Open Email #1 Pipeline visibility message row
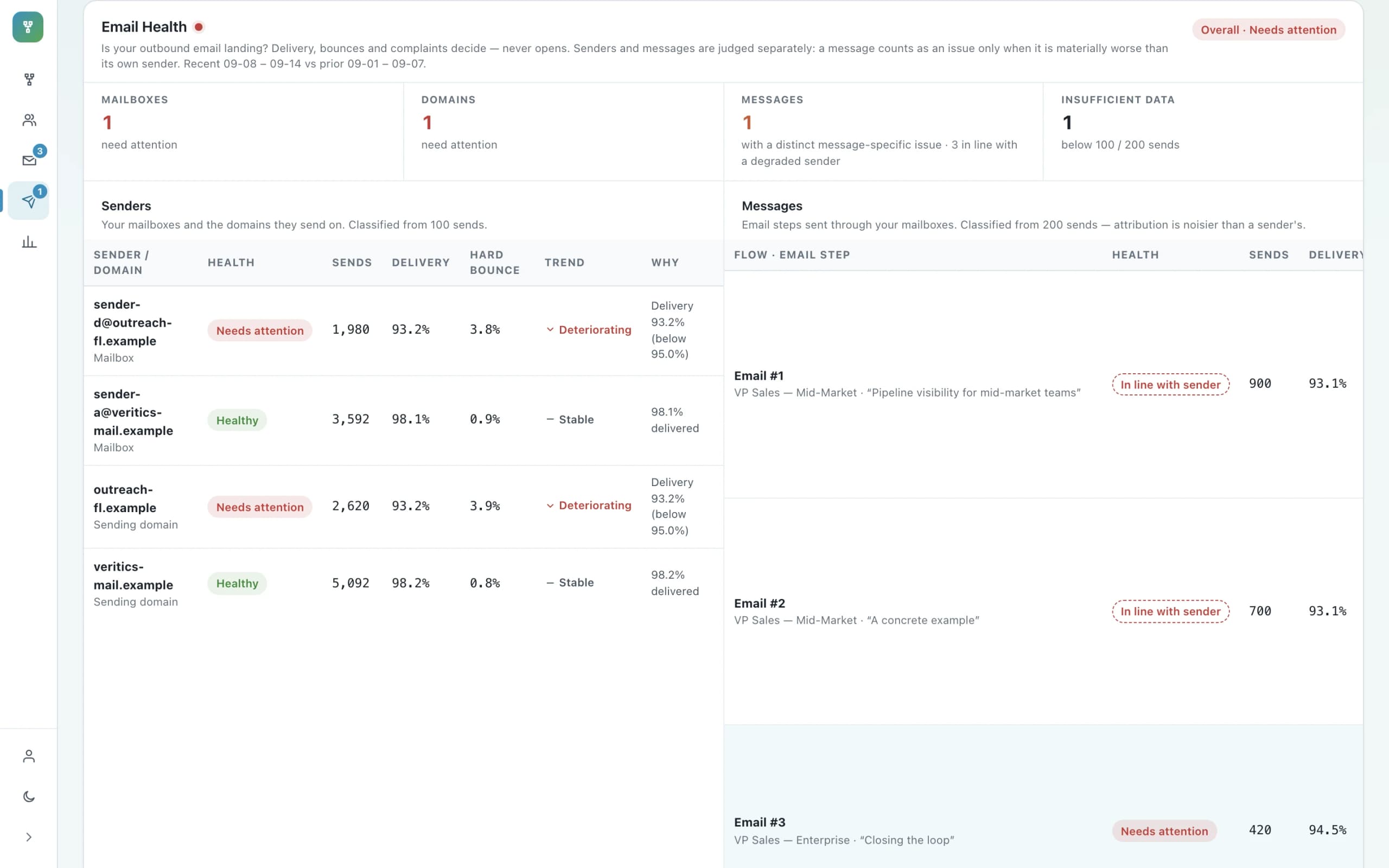 pyautogui.click(x=1043, y=384)
